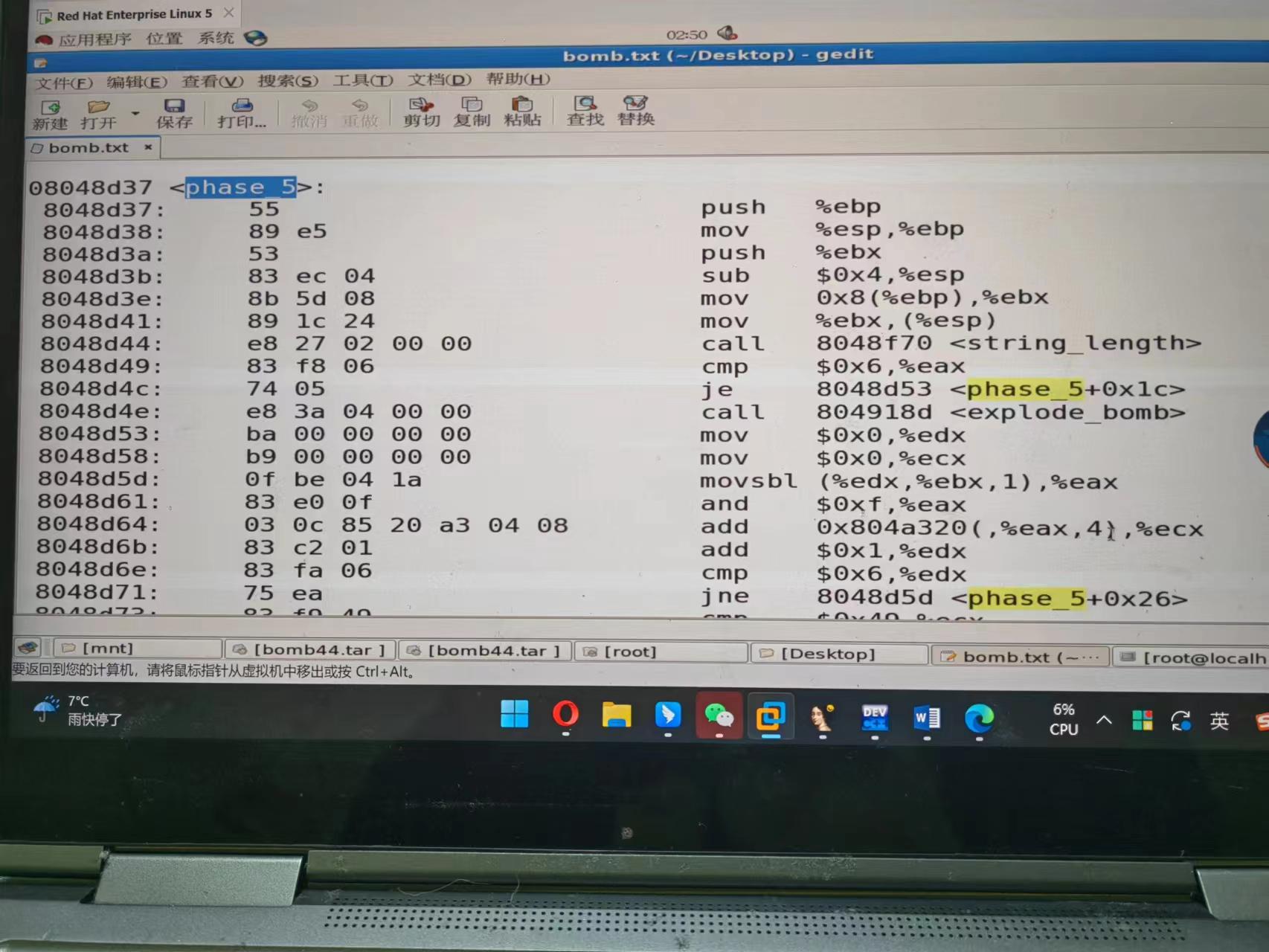Open the Replace (替换) dialog
This screenshot has height=952, width=1269.
[635, 112]
